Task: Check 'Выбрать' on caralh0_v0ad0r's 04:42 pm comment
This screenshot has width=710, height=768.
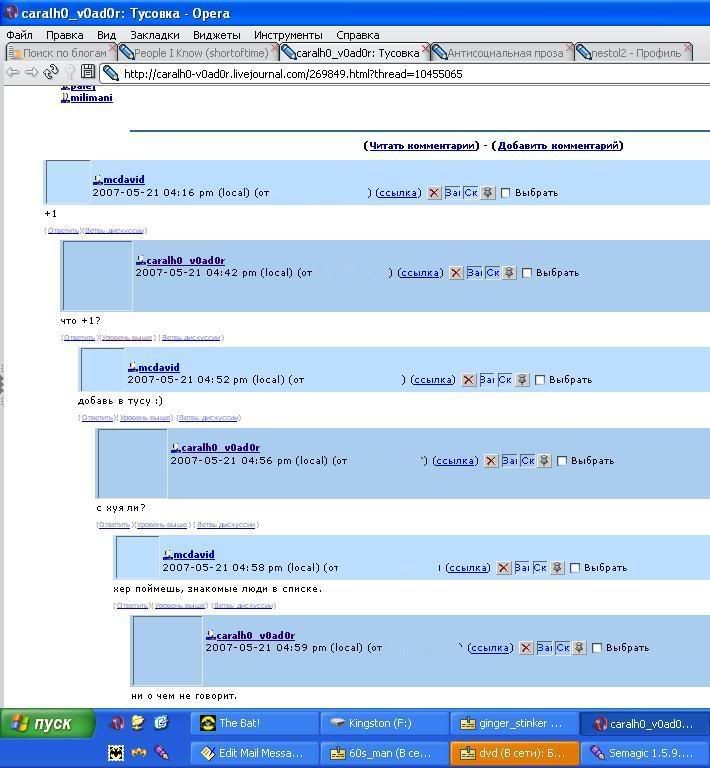Action: (x=527, y=273)
